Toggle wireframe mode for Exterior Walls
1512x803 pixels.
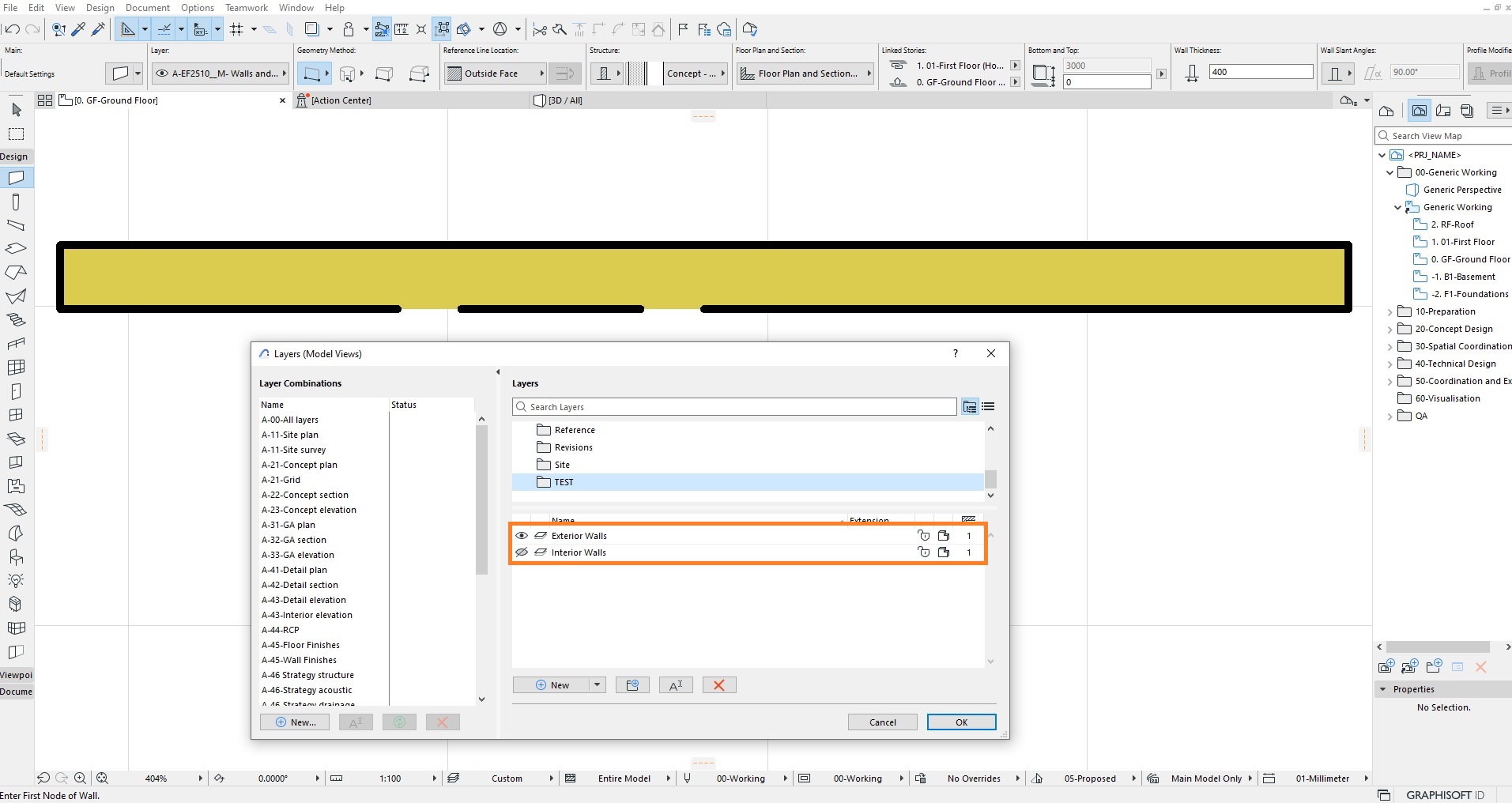point(944,535)
